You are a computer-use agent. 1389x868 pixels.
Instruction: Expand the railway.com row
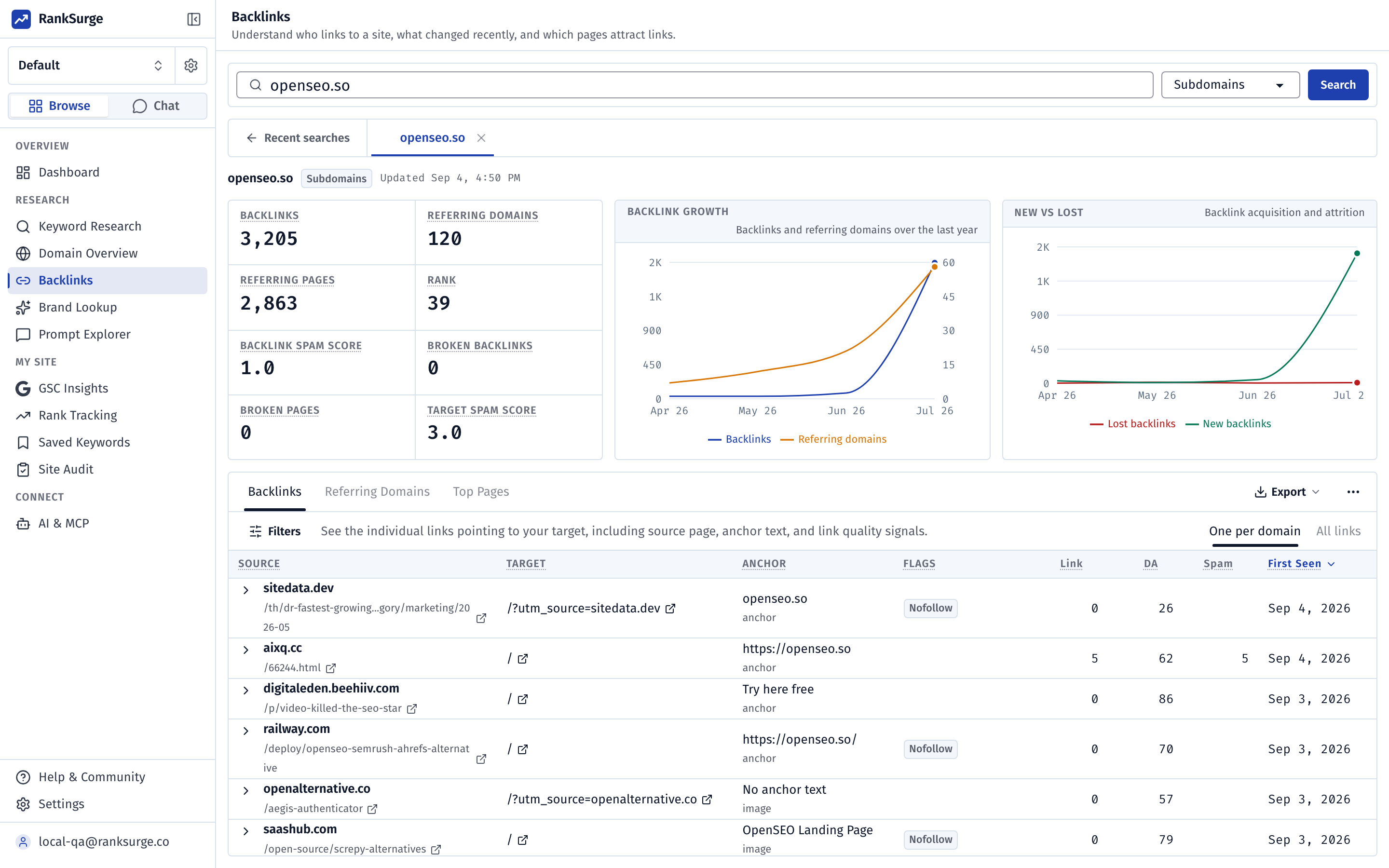[245, 731]
